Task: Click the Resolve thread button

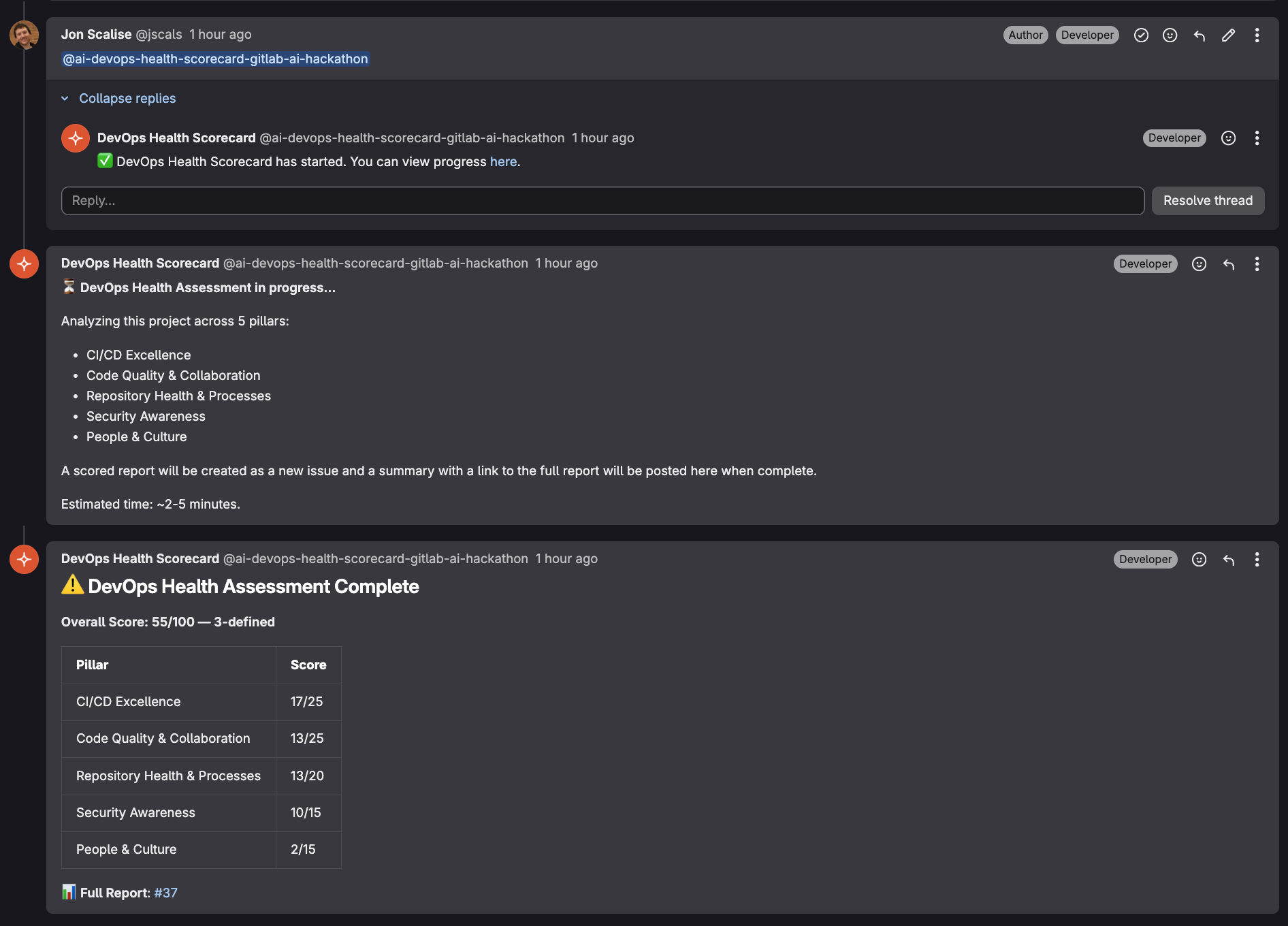Action: (x=1208, y=201)
